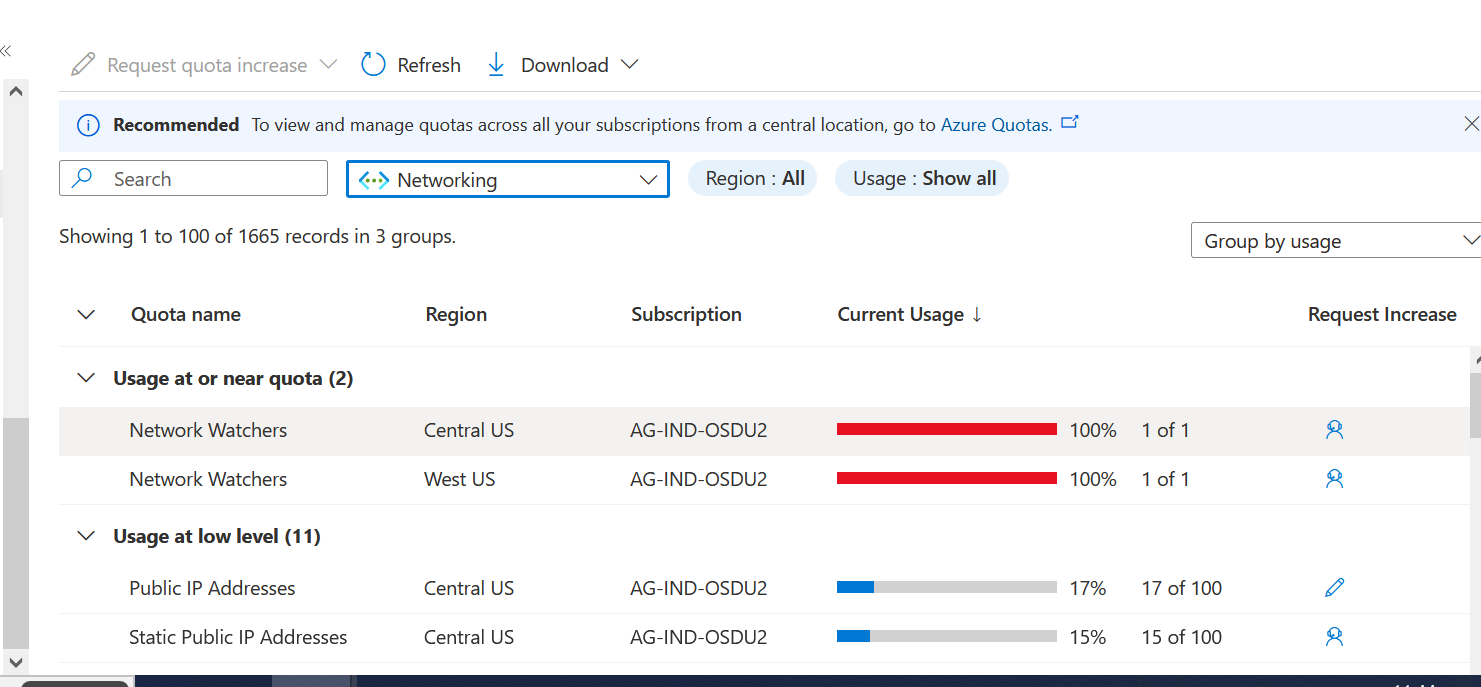The width and height of the screenshot is (1481, 687).
Task: Collapse the Usage at or near quota group
Action: (87, 378)
